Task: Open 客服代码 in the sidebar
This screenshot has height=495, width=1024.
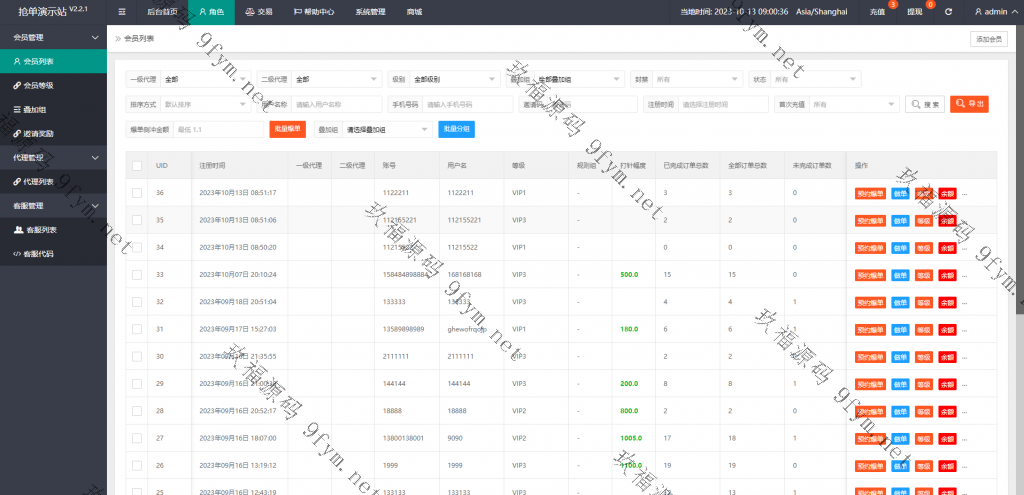Action: [54, 253]
